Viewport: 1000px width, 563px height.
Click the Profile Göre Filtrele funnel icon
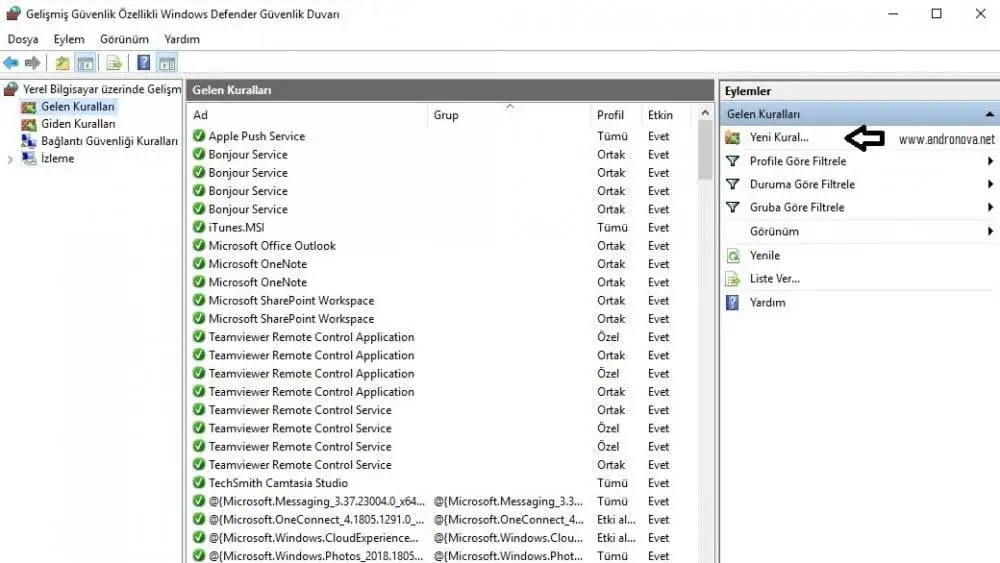coord(733,161)
